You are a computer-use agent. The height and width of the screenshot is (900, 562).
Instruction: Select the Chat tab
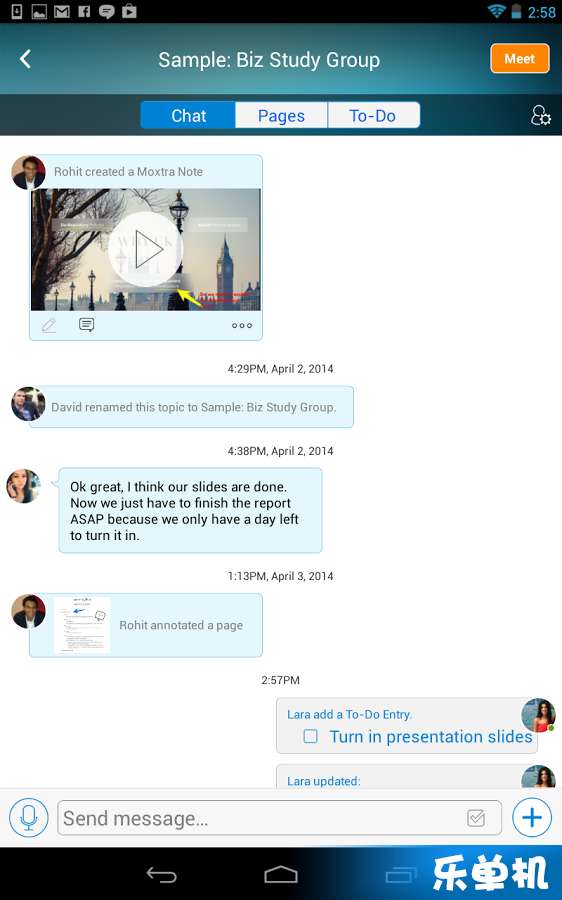(188, 115)
